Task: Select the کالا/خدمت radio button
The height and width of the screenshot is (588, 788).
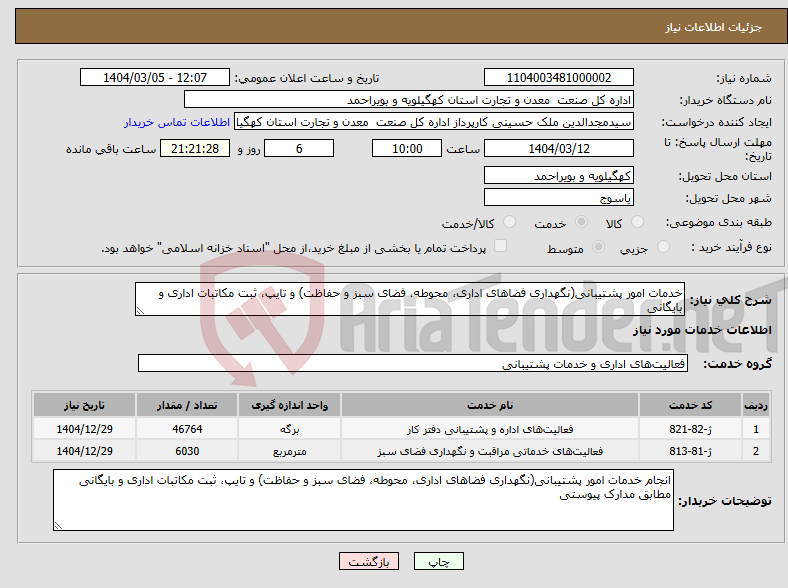Action: 510,222
